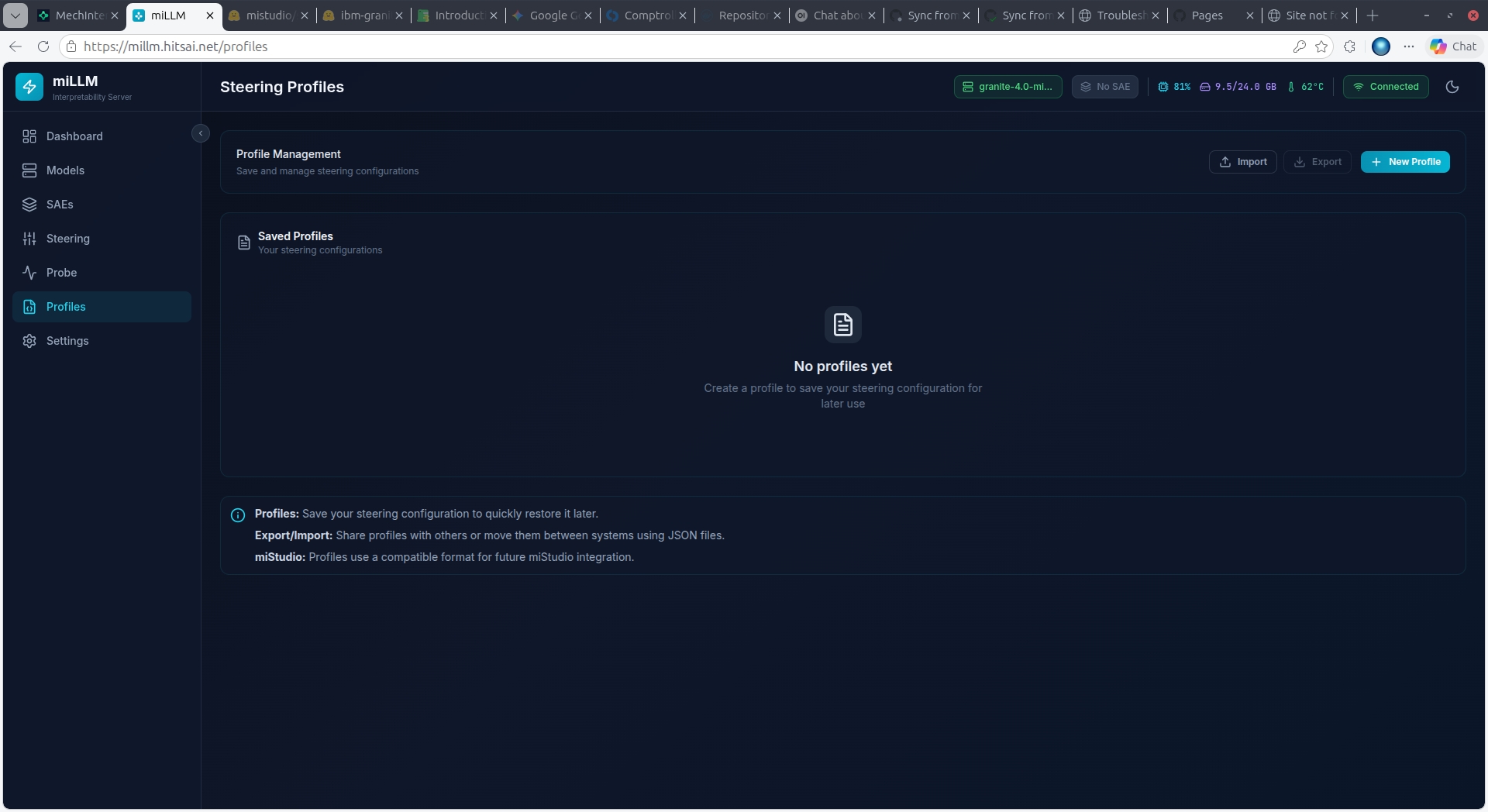Create a New Profile
This screenshot has height=812, width=1488.
1405,162
